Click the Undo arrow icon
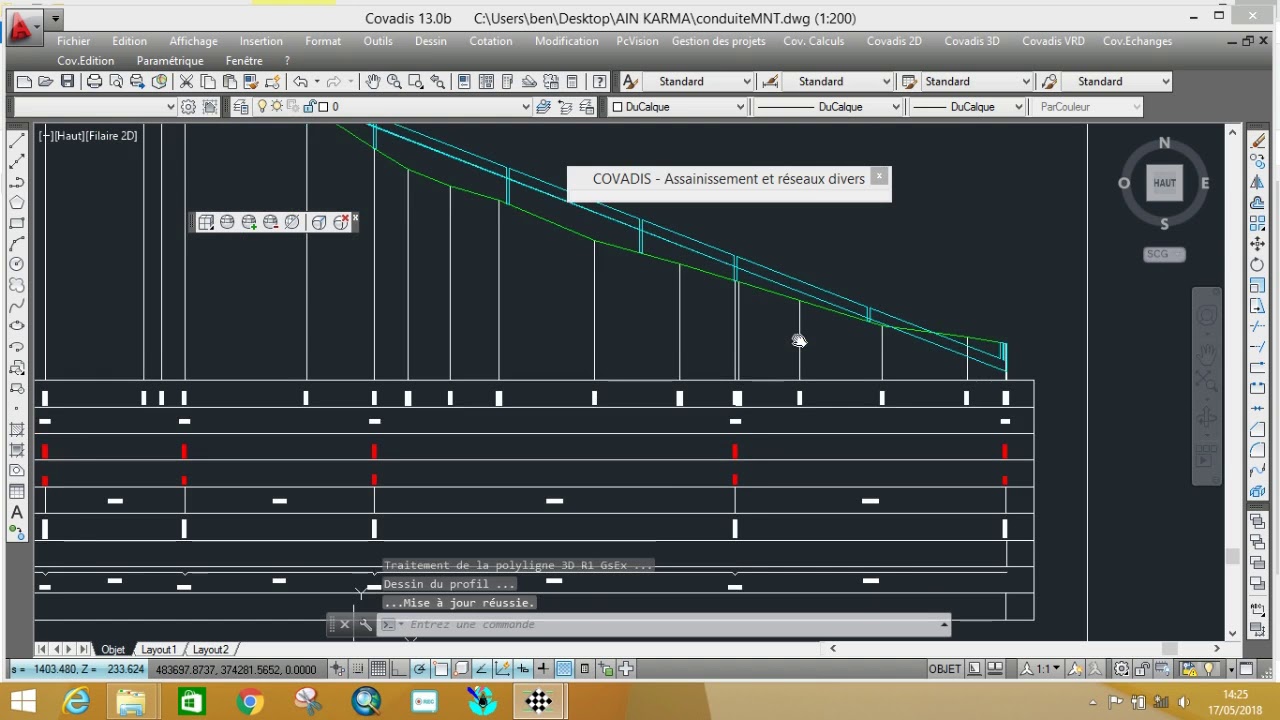Image resolution: width=1280 pixels, height=720 pixels. point(299,82)
